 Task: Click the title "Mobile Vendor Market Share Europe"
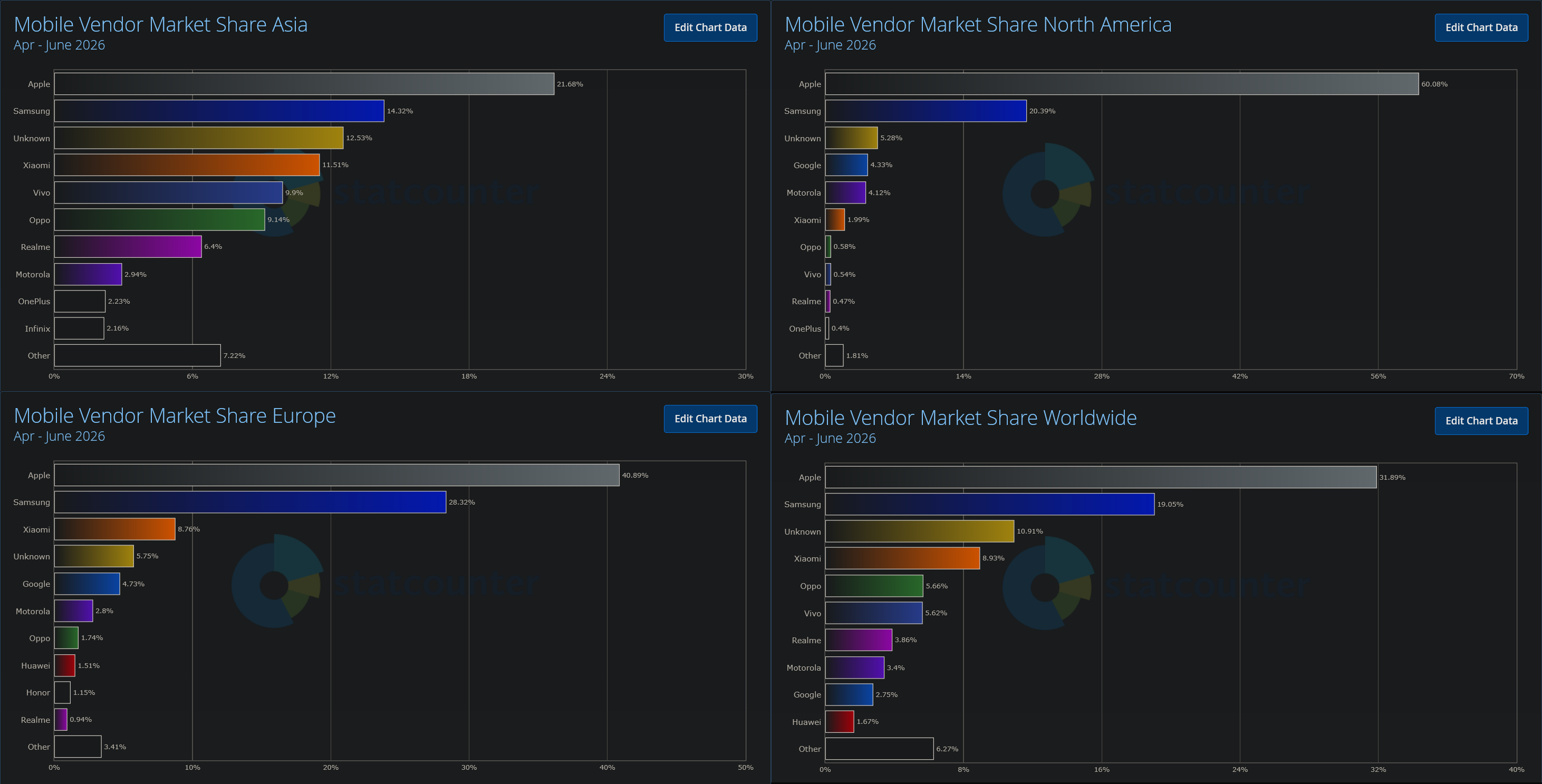point(175,416)
